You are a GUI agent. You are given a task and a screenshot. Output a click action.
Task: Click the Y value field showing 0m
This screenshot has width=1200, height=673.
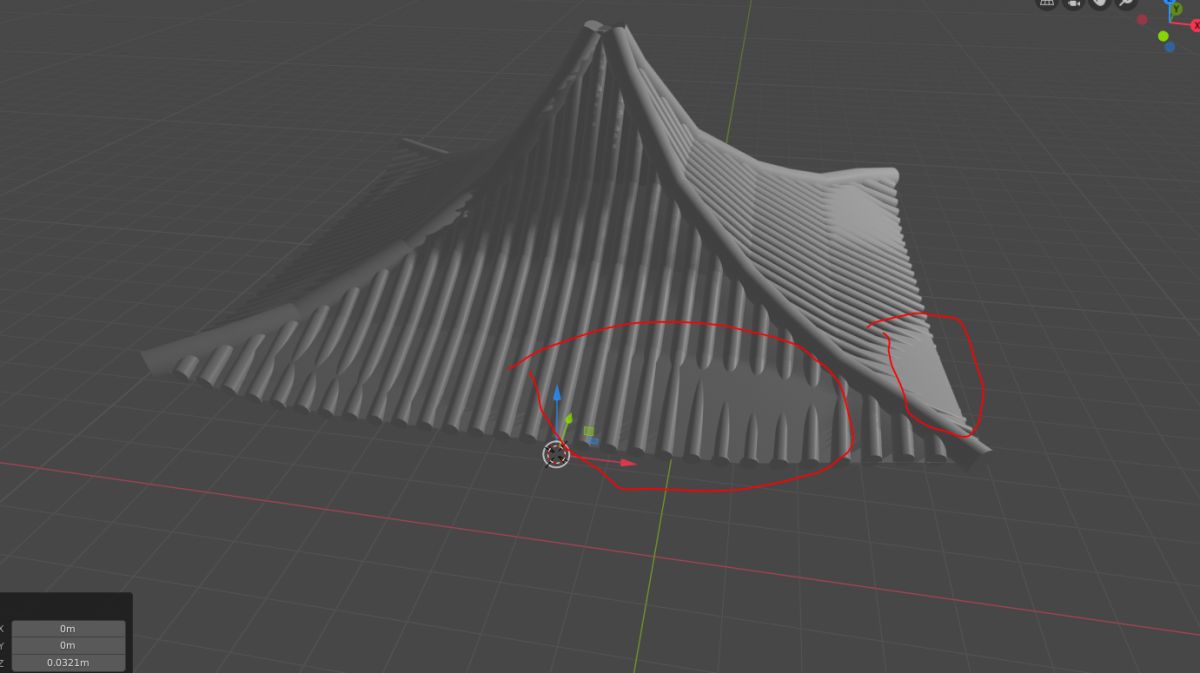pos(68,645)
